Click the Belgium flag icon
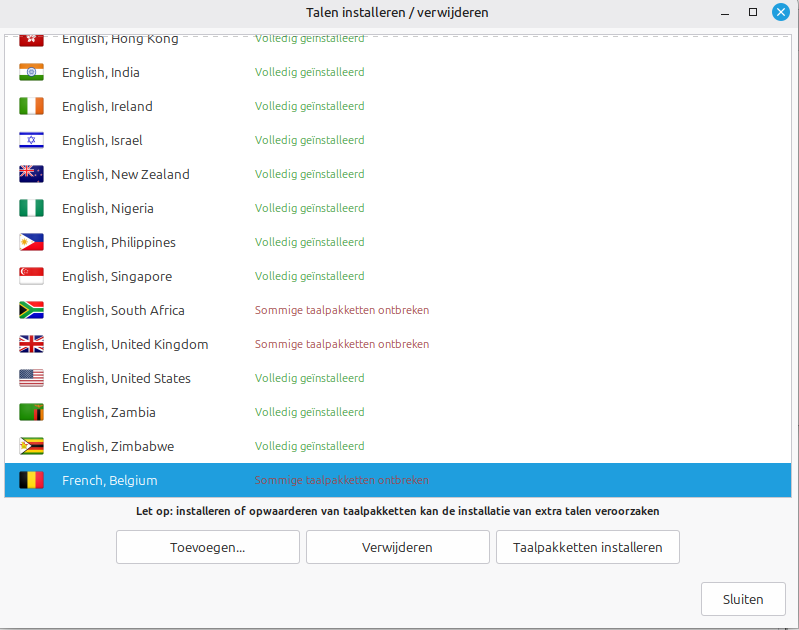Image resolution: width=799 pixels, height=630 pixels. point(31,480)
